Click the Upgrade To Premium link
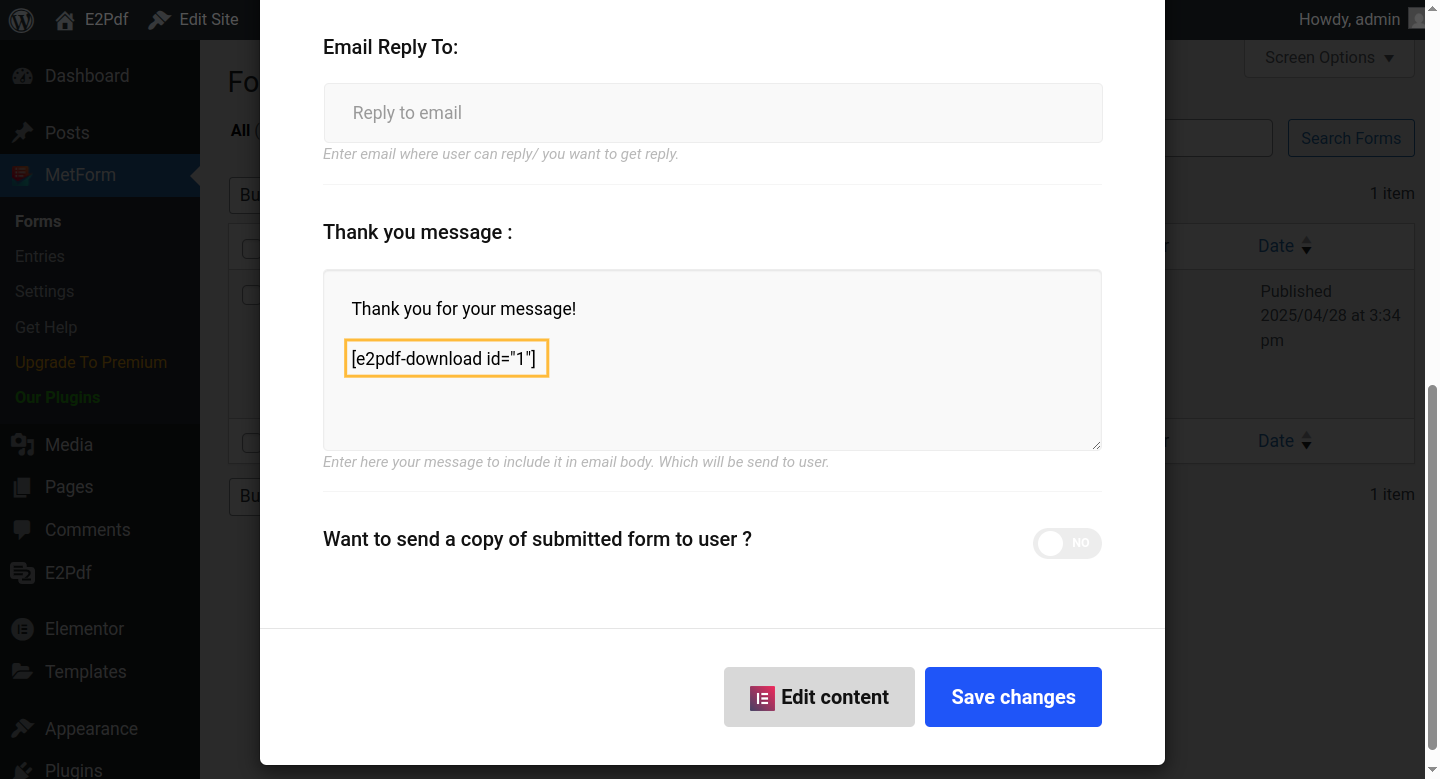 91,362
